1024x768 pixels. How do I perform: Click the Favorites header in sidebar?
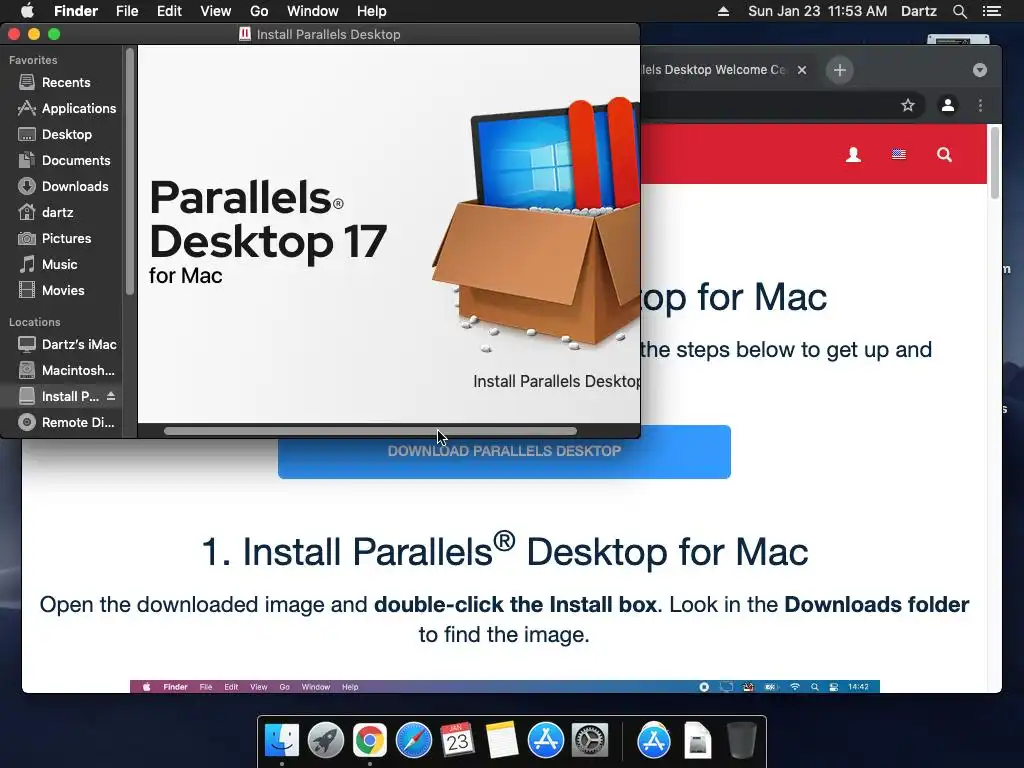pos(33,60)
